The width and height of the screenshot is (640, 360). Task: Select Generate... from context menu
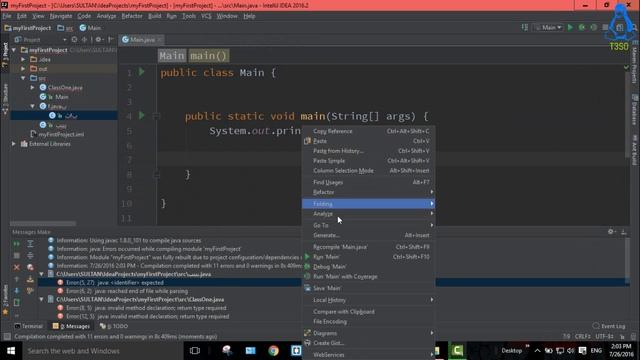[368, 235]
